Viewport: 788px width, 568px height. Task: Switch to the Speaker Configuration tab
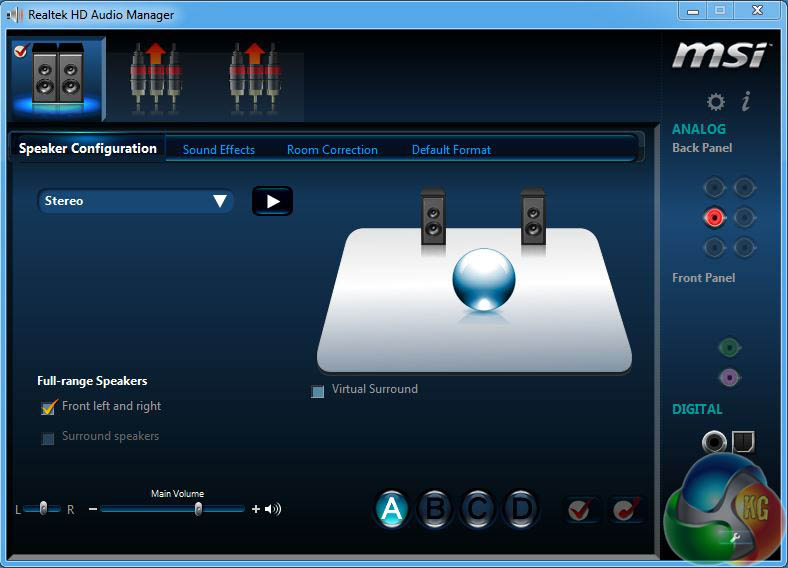[x=87, y=148]
